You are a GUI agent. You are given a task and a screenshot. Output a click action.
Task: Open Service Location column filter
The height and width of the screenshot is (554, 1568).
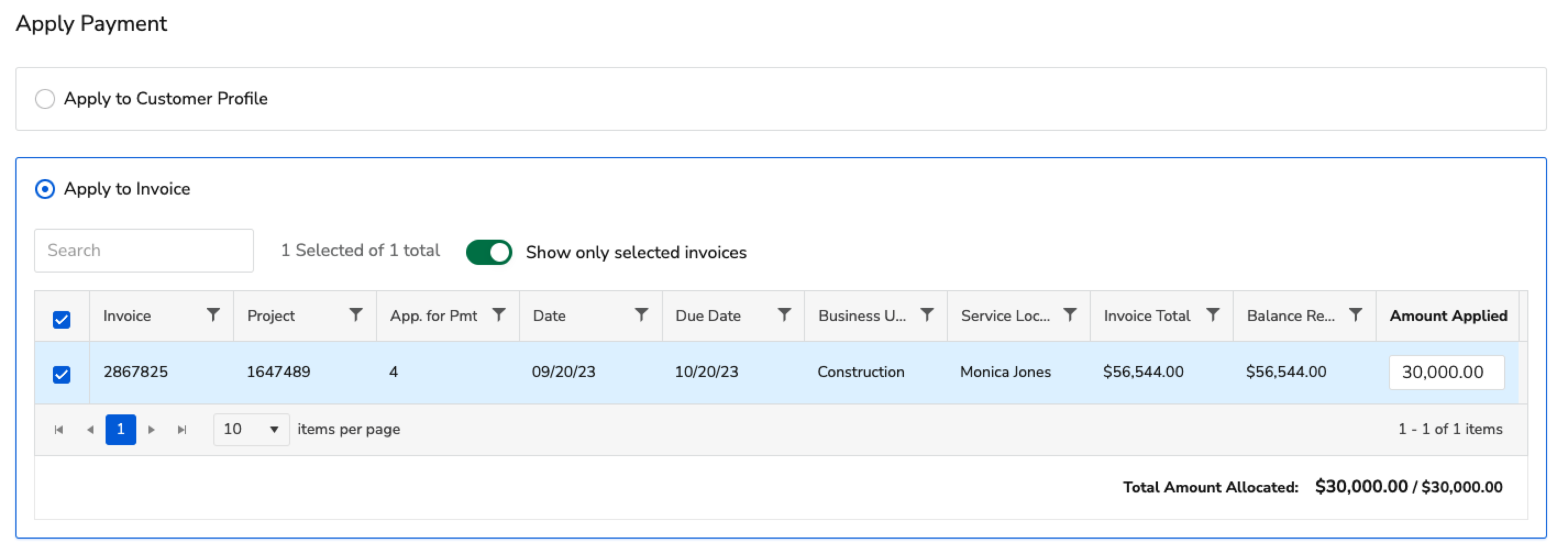1070,314
